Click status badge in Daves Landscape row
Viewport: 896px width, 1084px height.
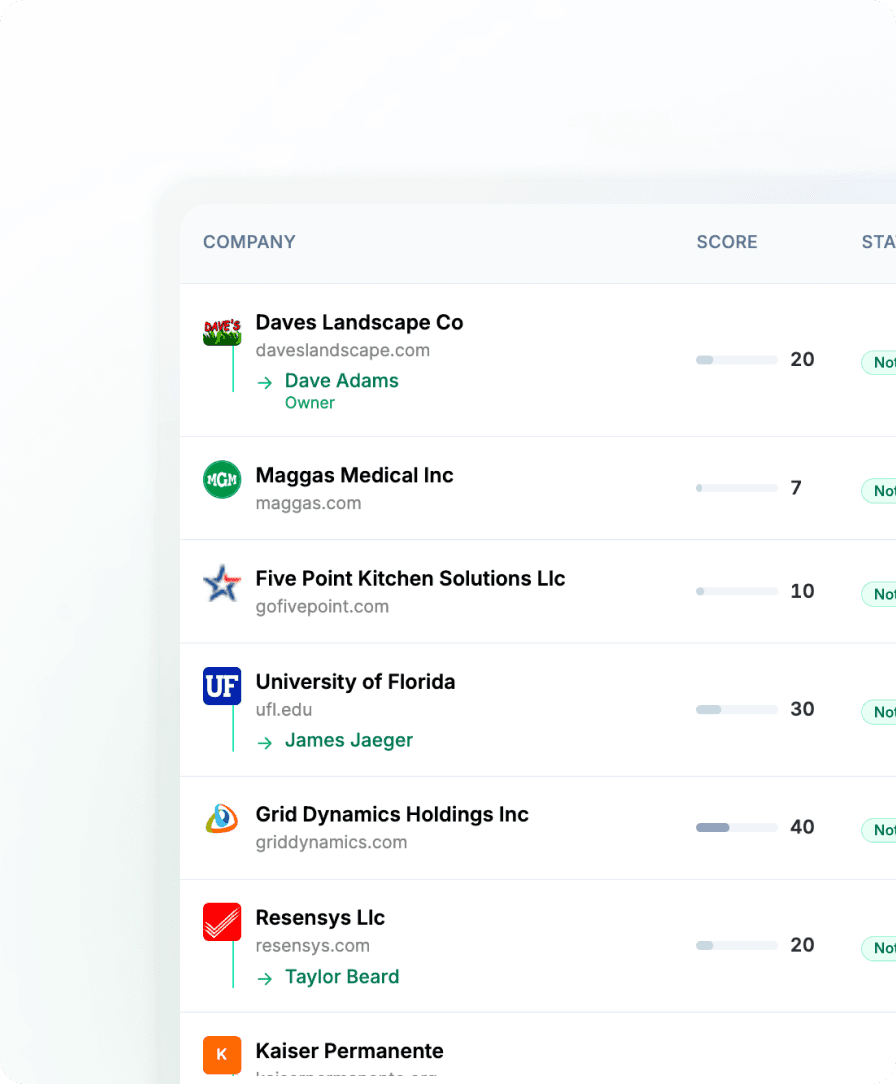(x=879, y=362)
